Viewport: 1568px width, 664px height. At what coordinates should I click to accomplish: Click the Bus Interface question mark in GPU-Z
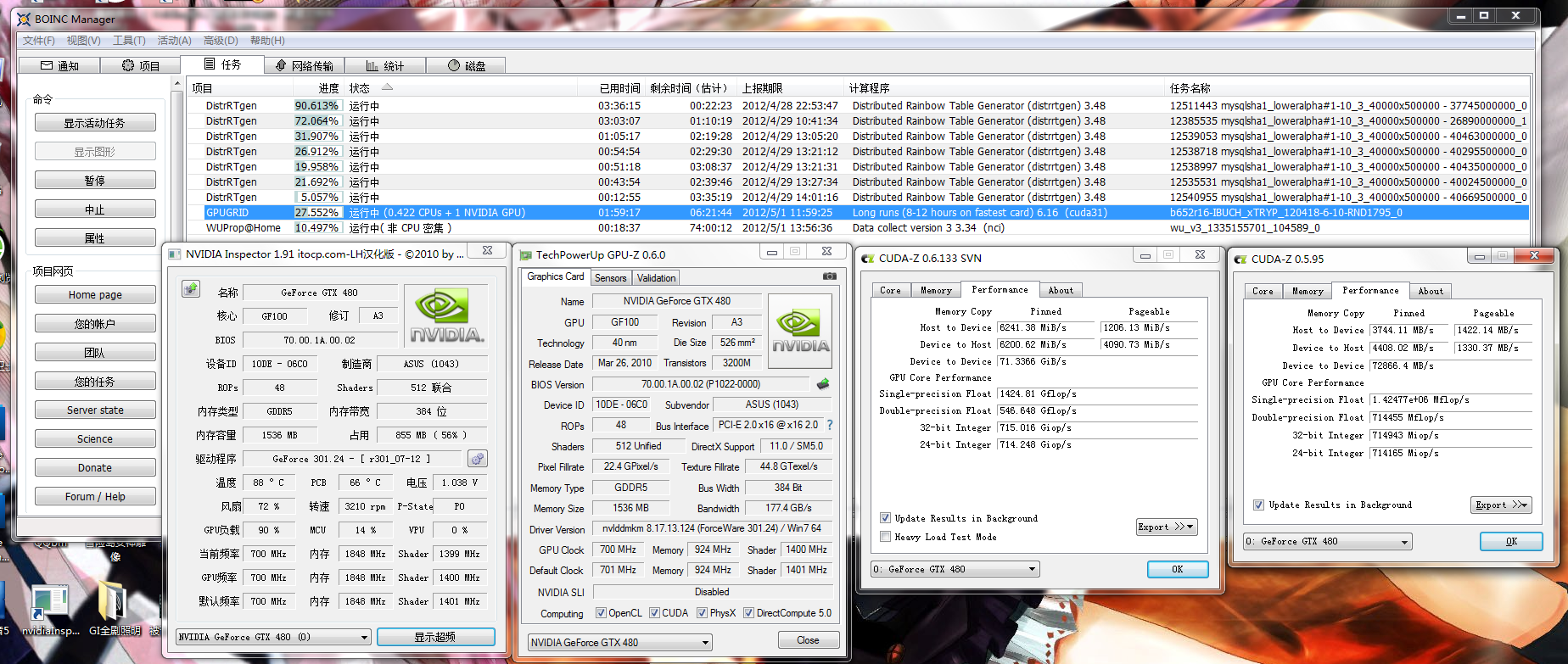pos(830,425)
